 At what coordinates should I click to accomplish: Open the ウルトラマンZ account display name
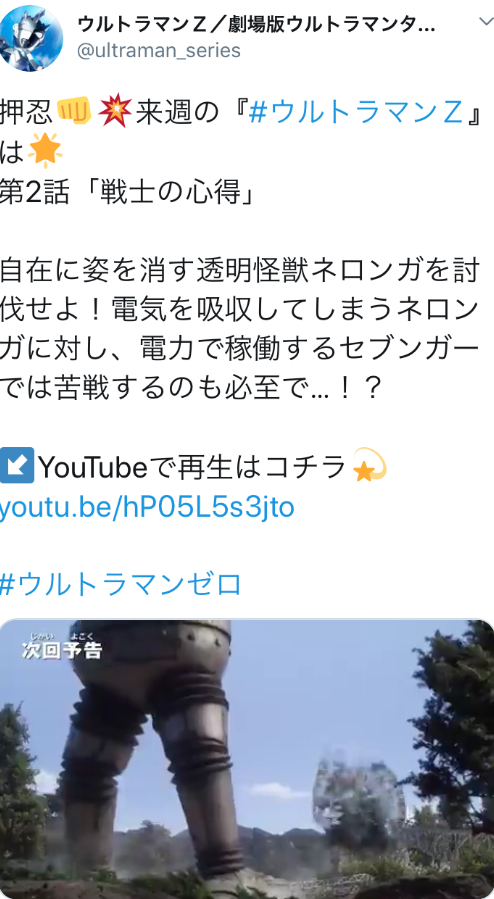coord(256,24)
